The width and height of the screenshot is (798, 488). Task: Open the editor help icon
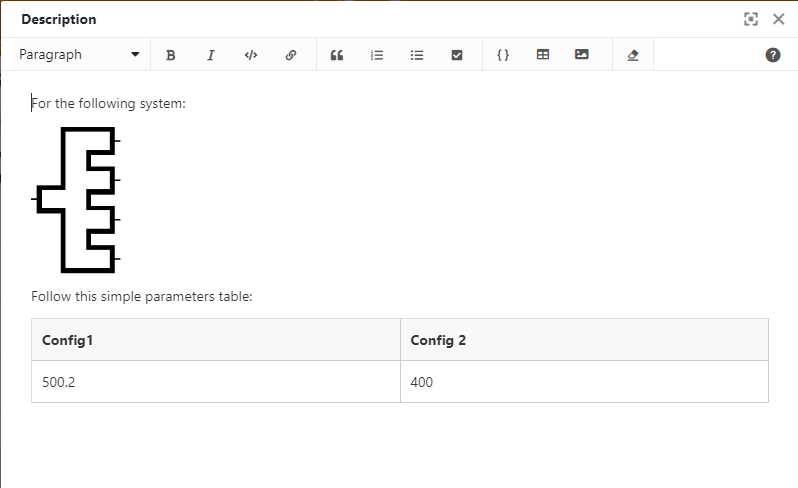[773, 55]
